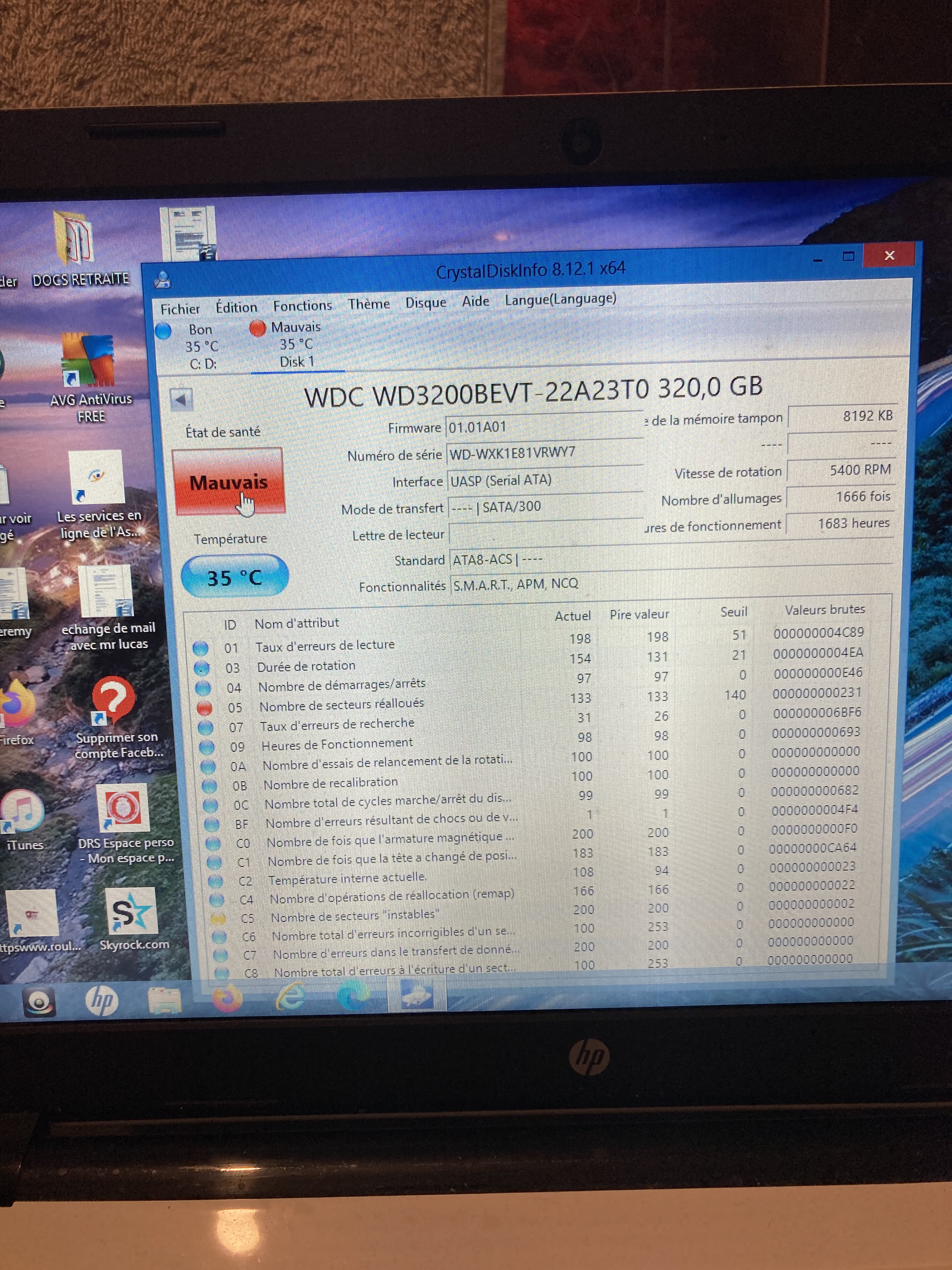Close the CrystalDiskInfo window

click(889, 255)
